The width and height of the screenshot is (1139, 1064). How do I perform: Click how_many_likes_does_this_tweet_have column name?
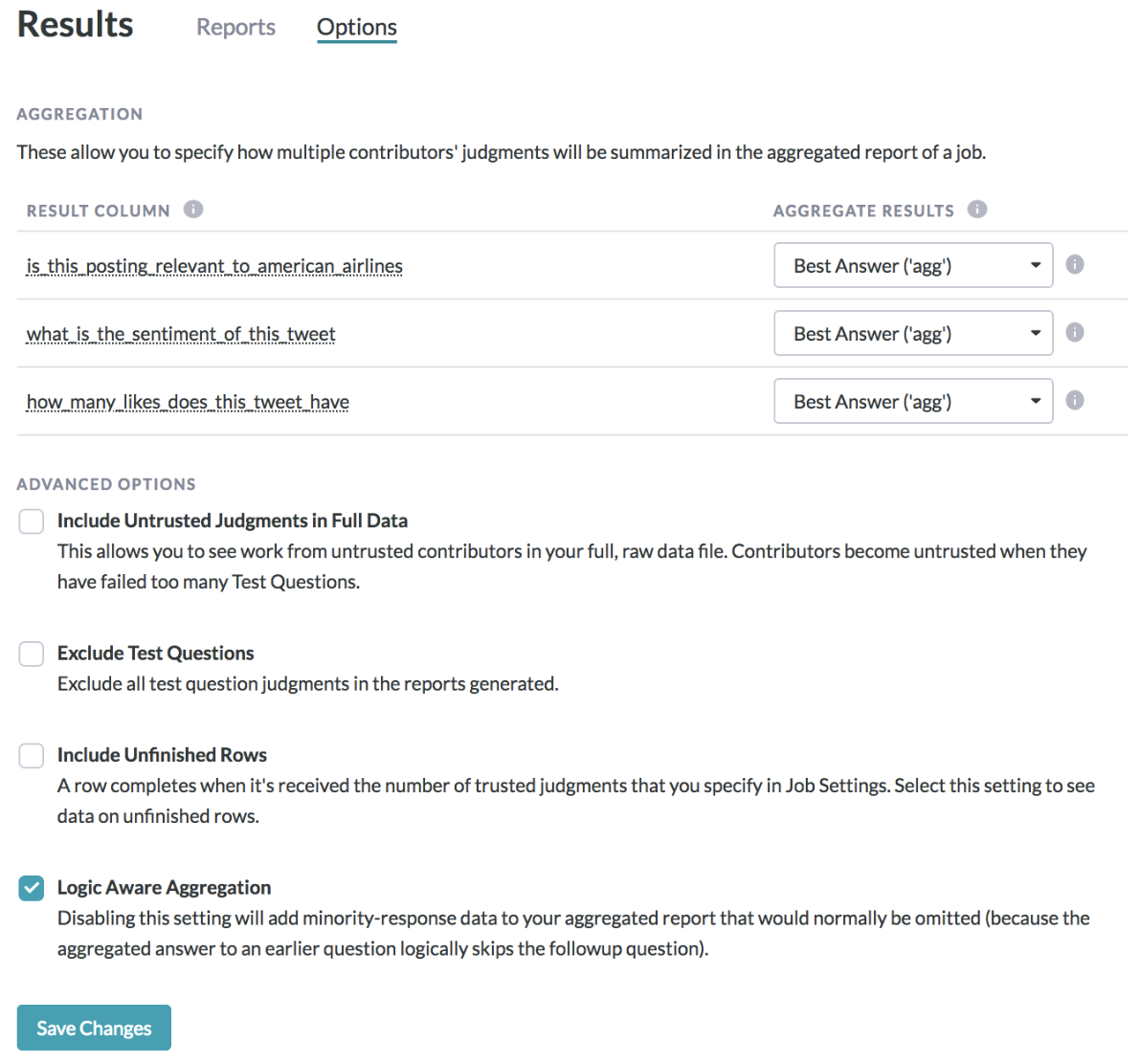tap(188, 403)
